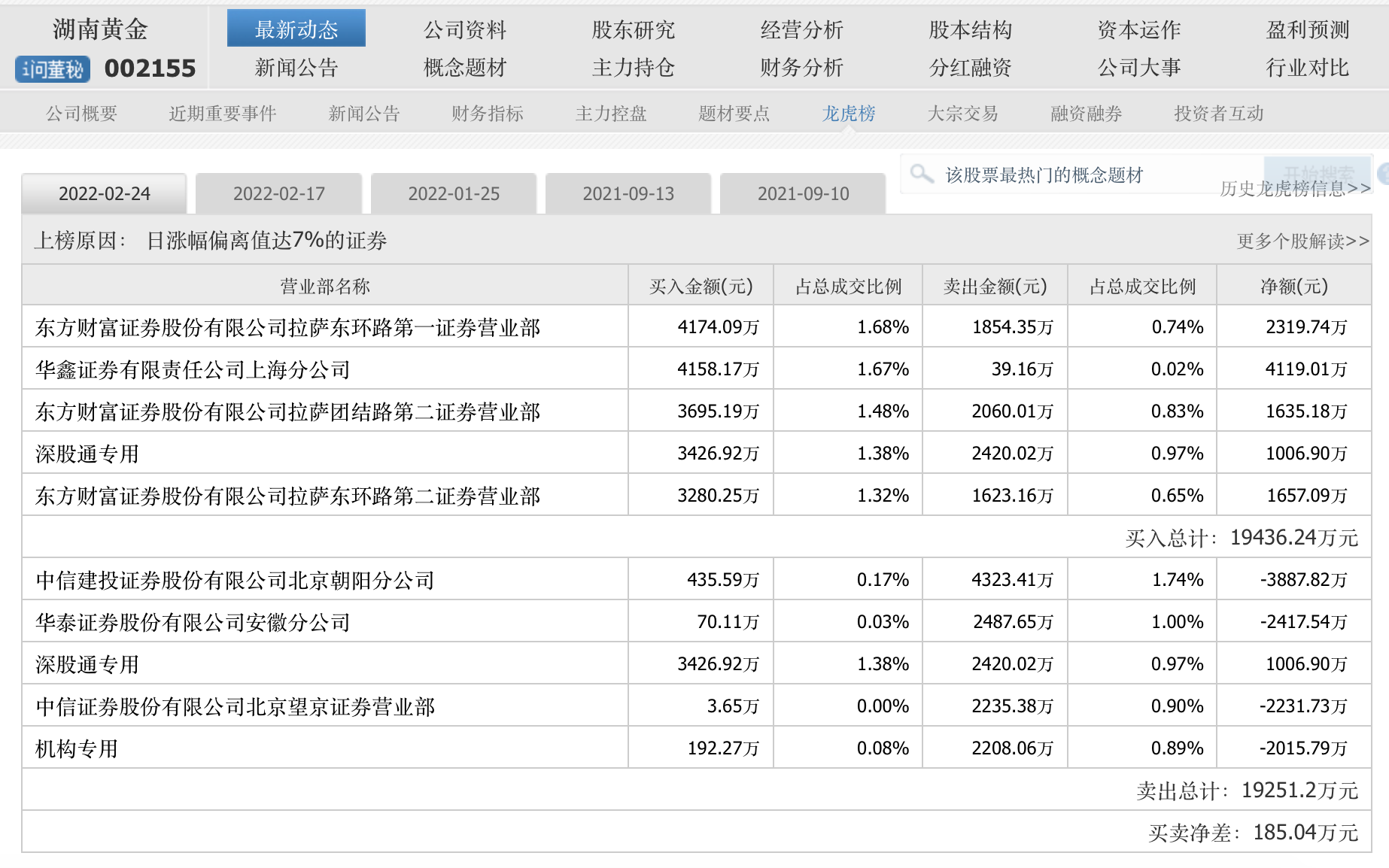Click the magnifier icon in the search bar
The image size is (1389, 868).
(x=920, y=174)
